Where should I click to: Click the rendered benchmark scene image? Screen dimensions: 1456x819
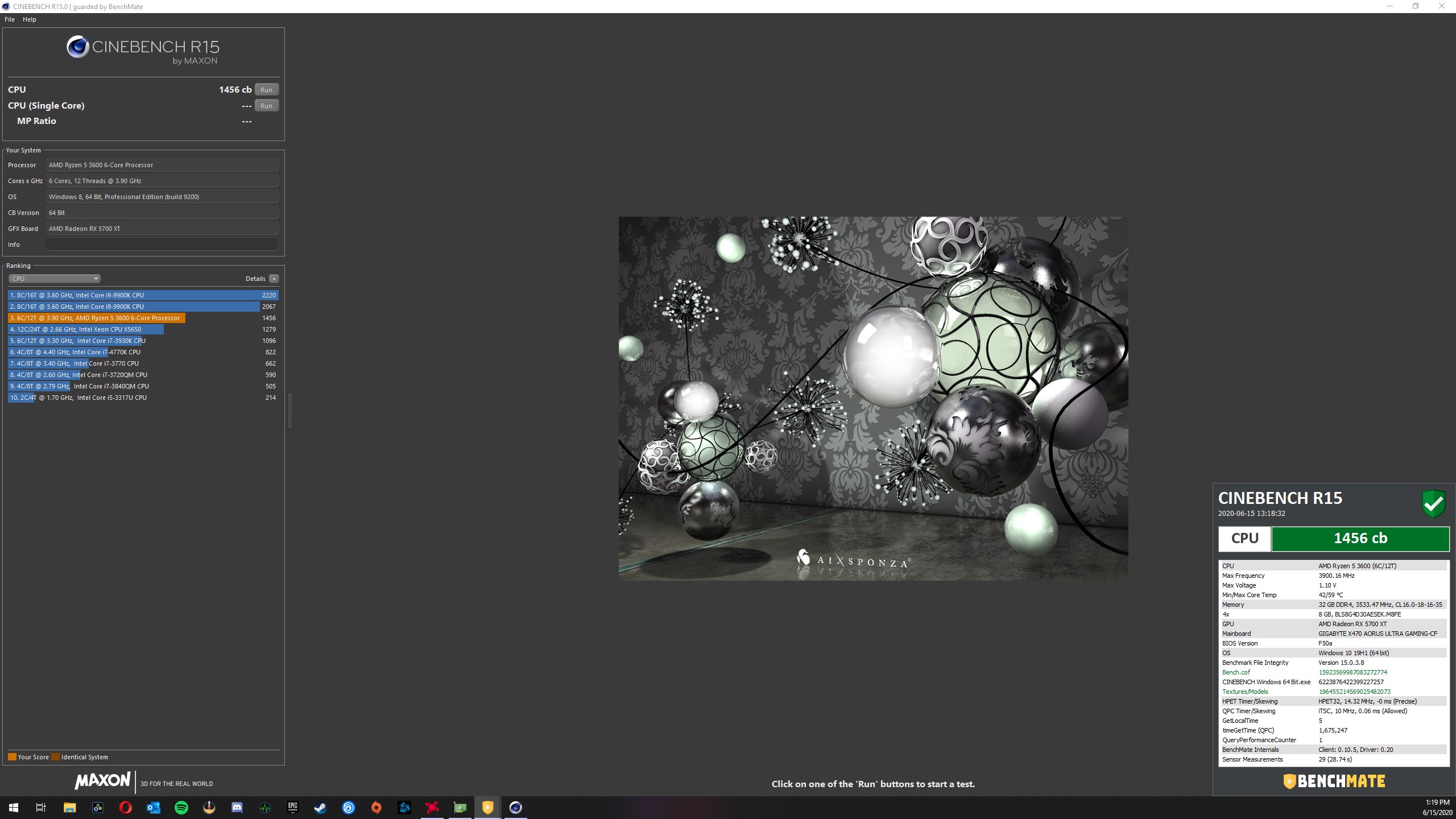click(873, 398)
